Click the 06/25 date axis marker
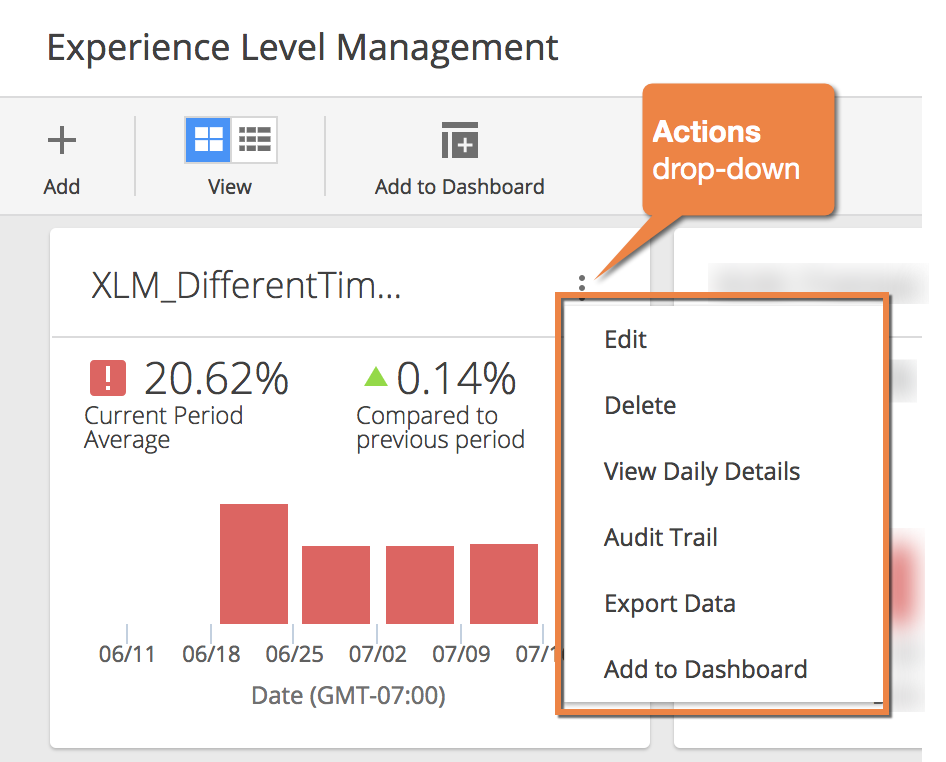The image size is (946, 762). [294, 654]
